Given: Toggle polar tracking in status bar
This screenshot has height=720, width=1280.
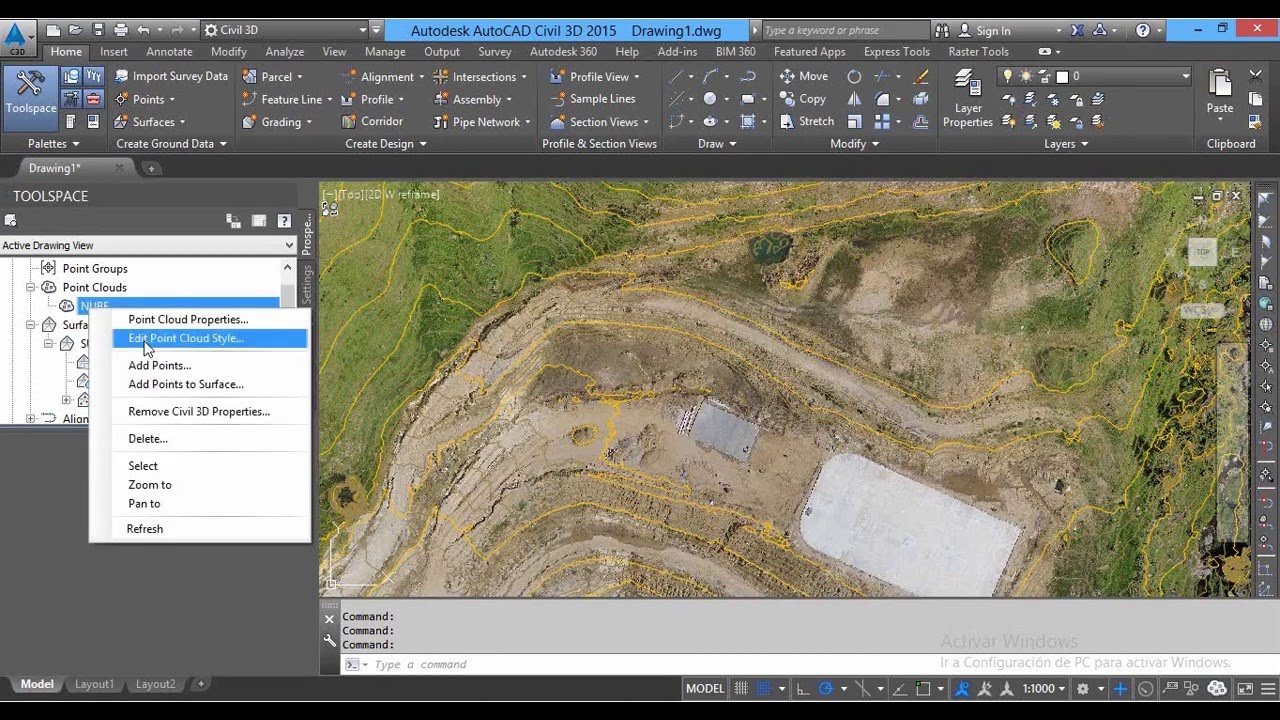Looking at the screenshot, I should click(826, 688).
